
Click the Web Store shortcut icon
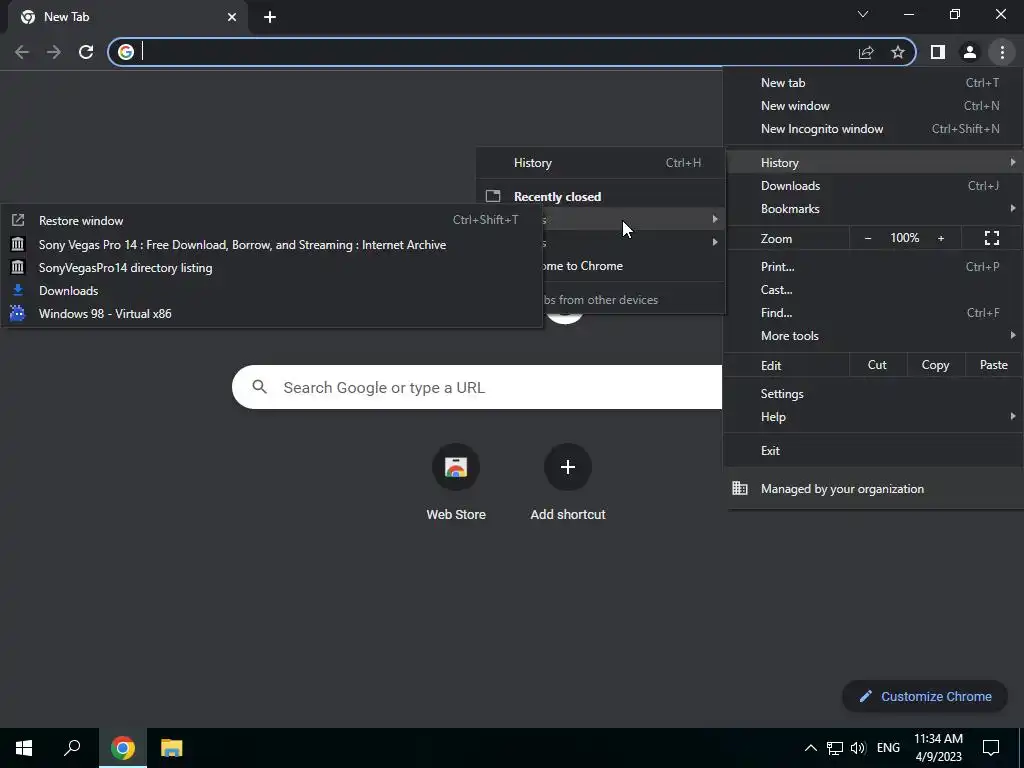coord(456,467)
